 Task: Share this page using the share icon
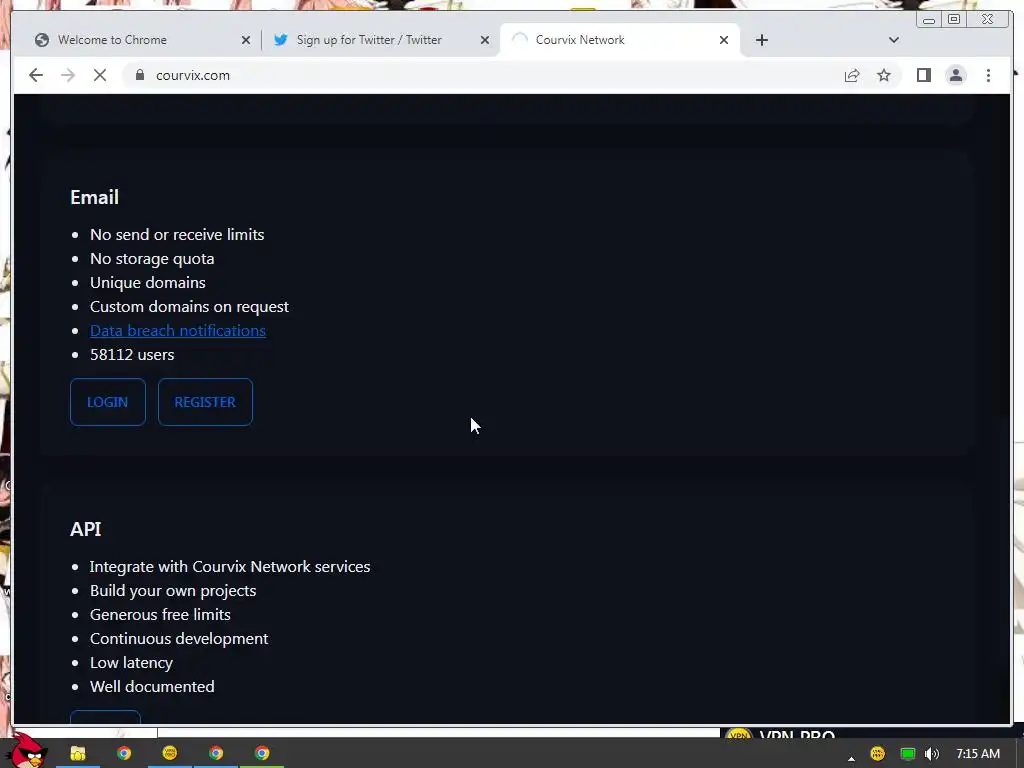click(x=852, y=75)
